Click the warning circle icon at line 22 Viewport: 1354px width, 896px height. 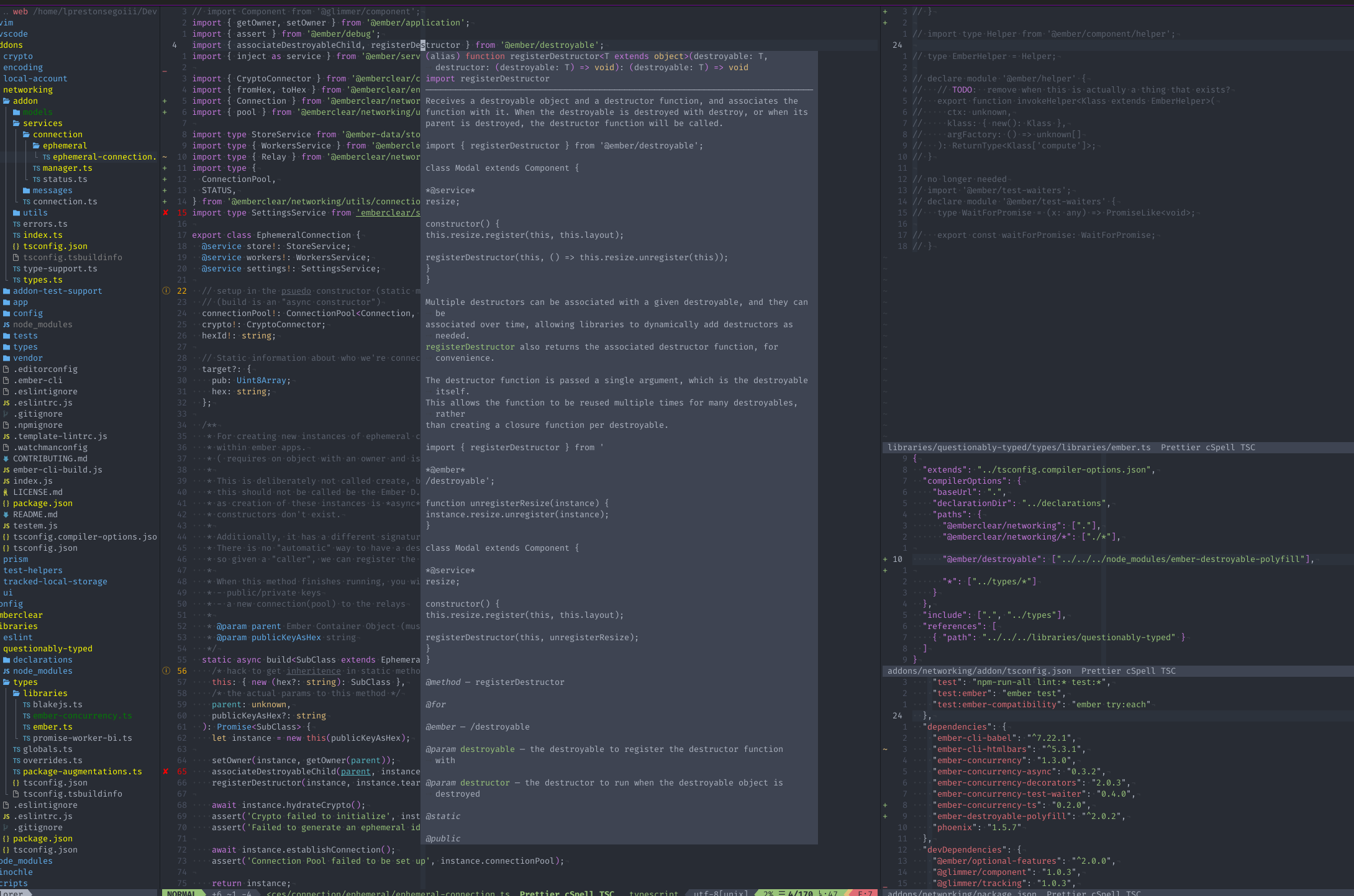click(166, 291)
